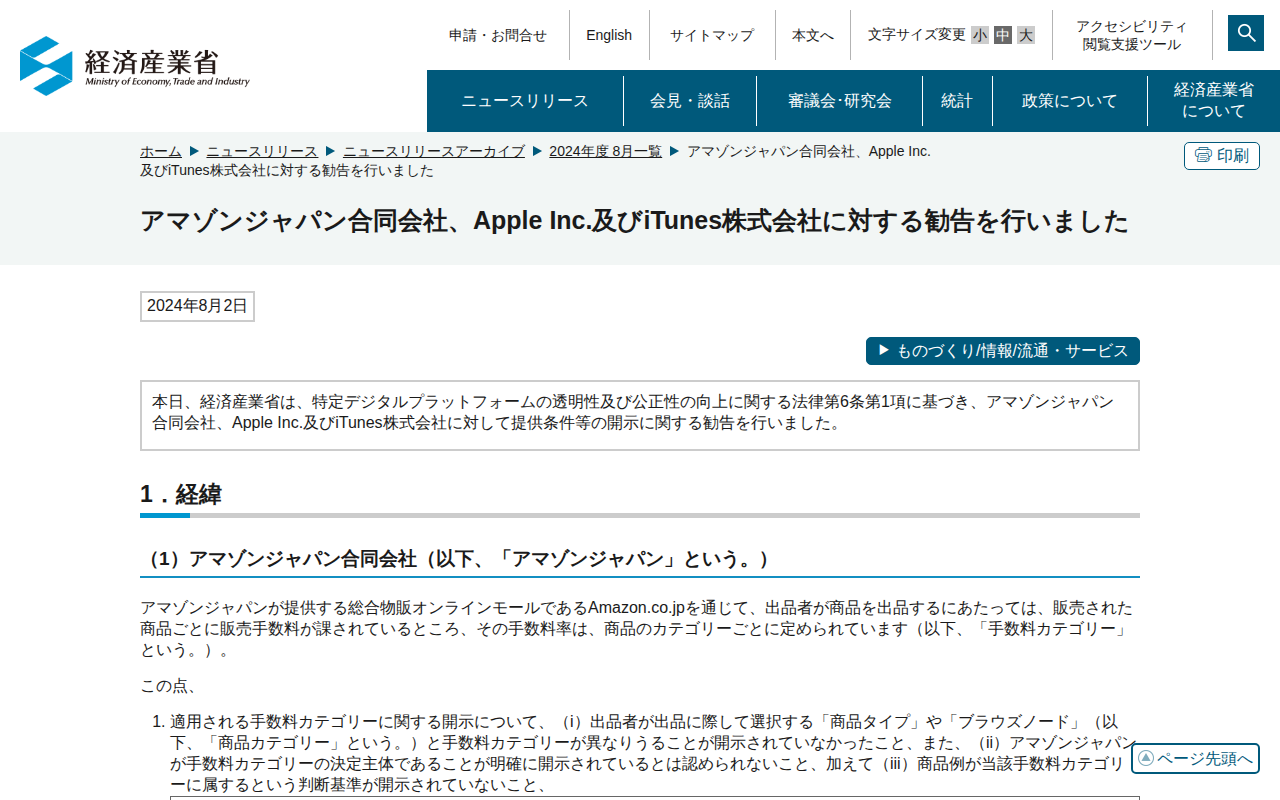This screenshot has height=800, width=1280.
Task: Click the 文字サイズ変更 label
Action: tap(917, 35)
